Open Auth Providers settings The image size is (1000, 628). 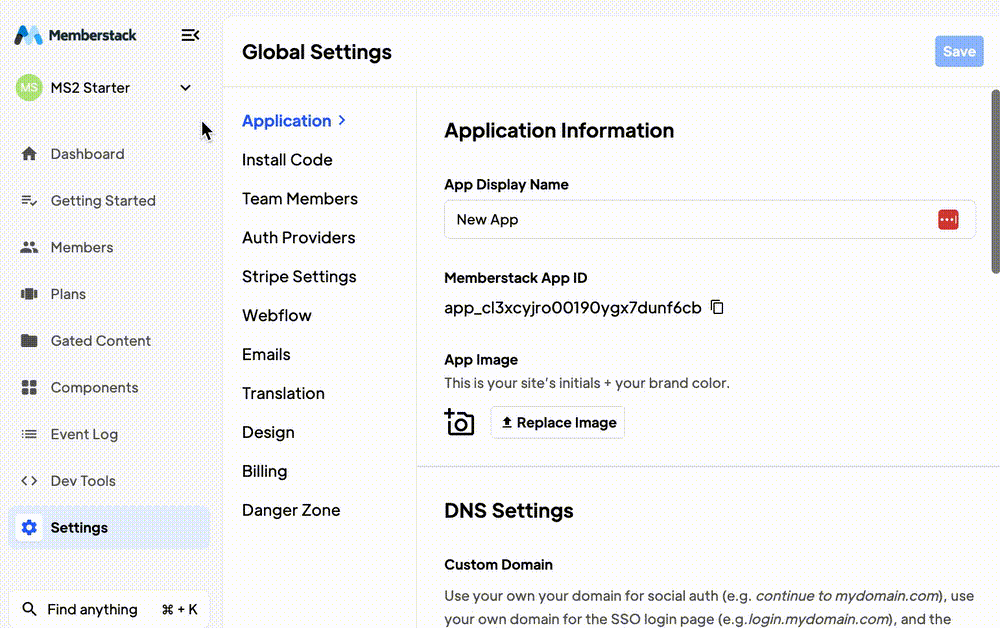tap(298, 237)
